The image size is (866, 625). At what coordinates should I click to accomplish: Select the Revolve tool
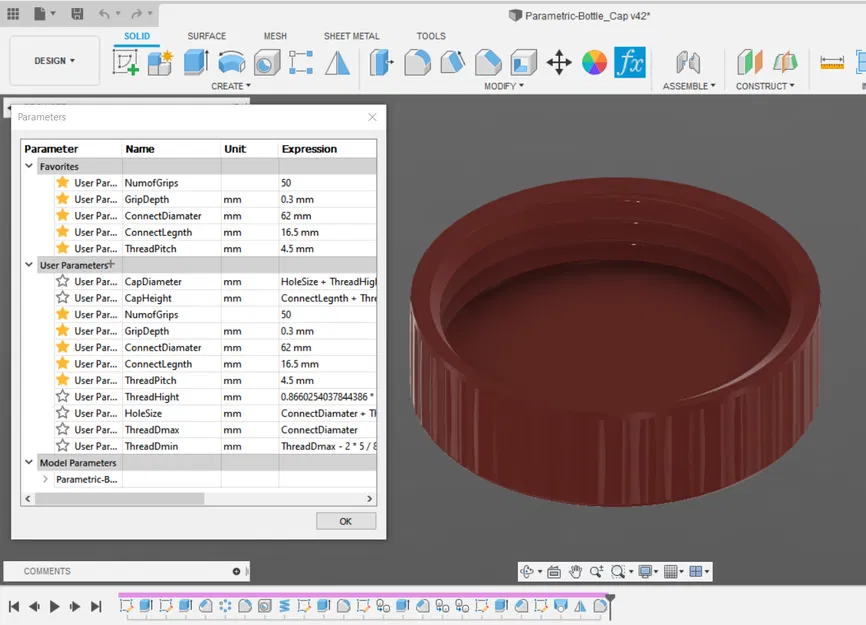point(230,62)
